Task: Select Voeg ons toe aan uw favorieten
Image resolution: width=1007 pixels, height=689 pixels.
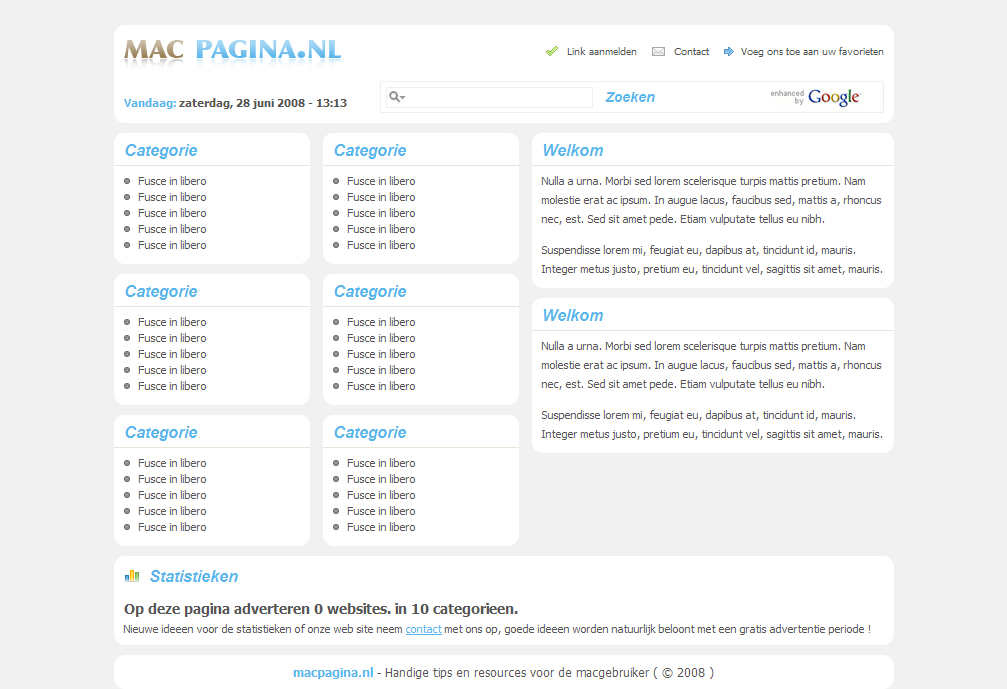Action: click(x=812, y=51)
